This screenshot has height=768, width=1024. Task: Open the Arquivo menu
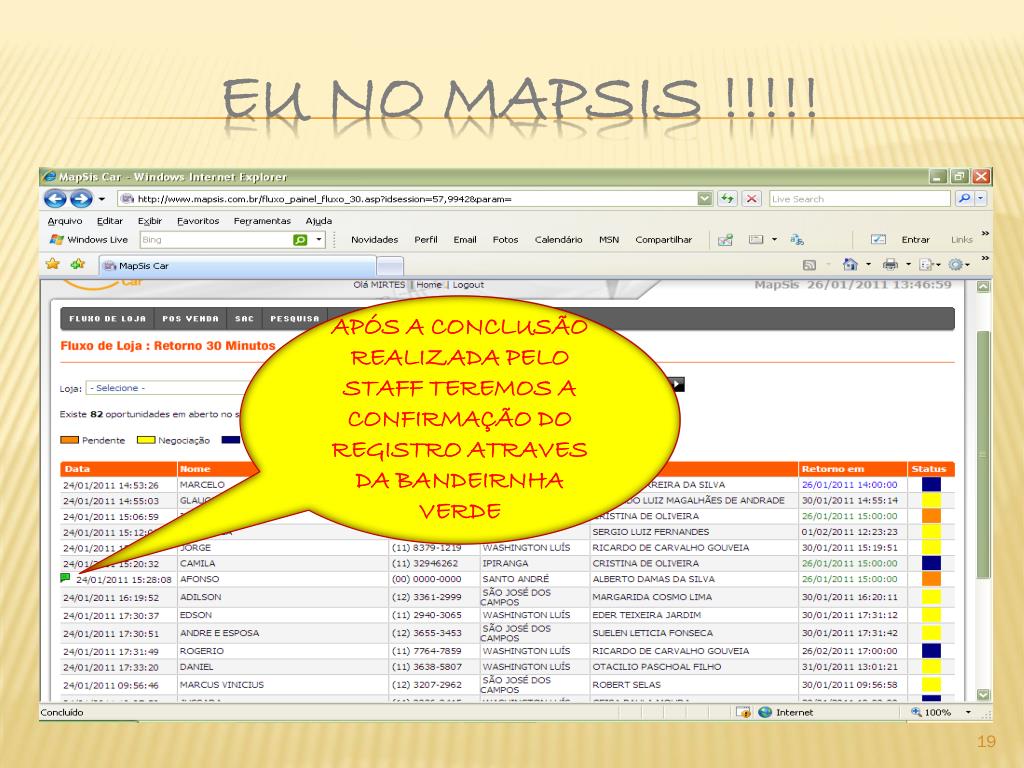(x=65, y=221)
